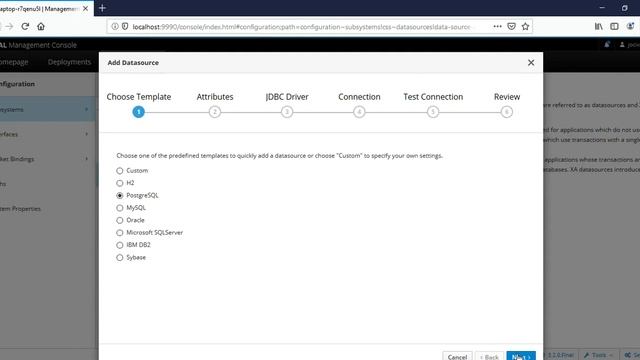Click the Connection step label
The image size is (640, 360).
click(359, 97)
